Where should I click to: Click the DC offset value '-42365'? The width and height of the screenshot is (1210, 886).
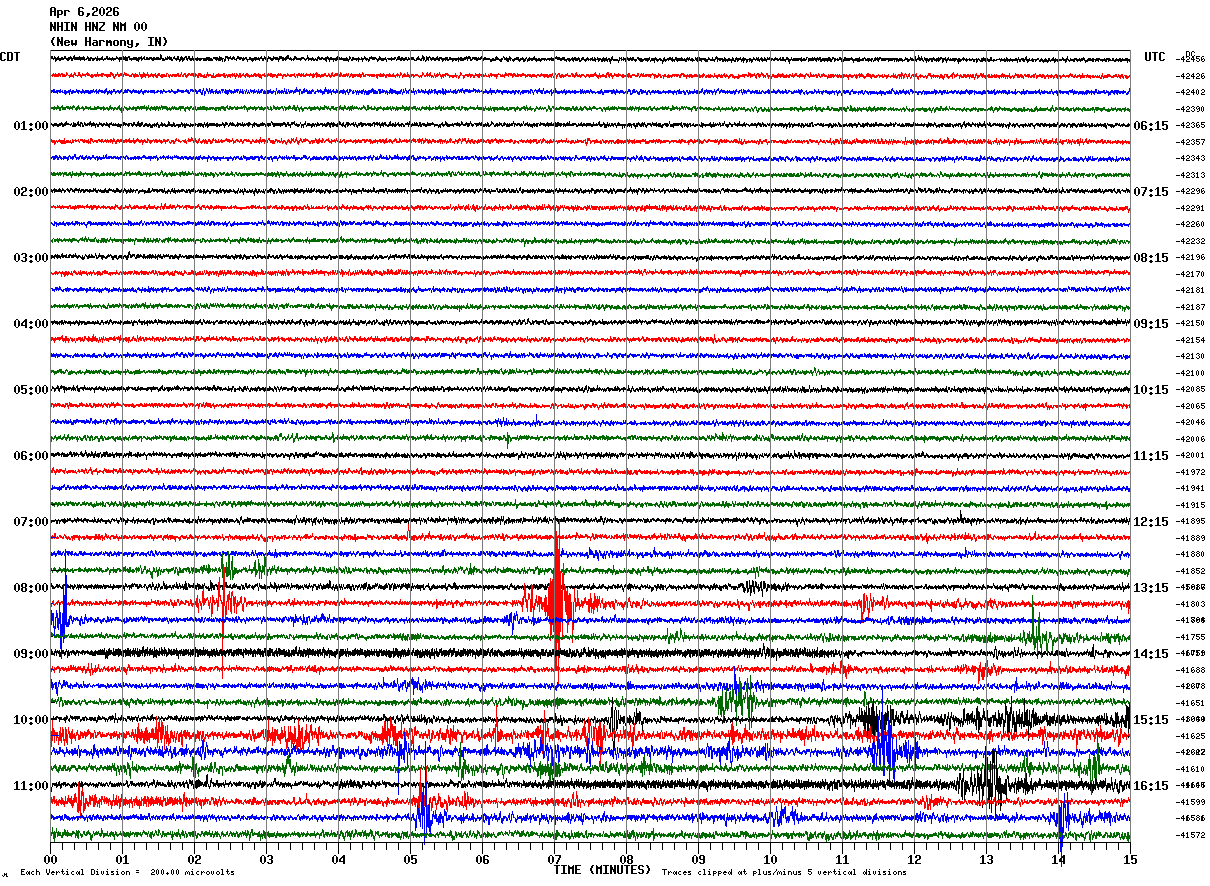click(x=1191, y=126)
